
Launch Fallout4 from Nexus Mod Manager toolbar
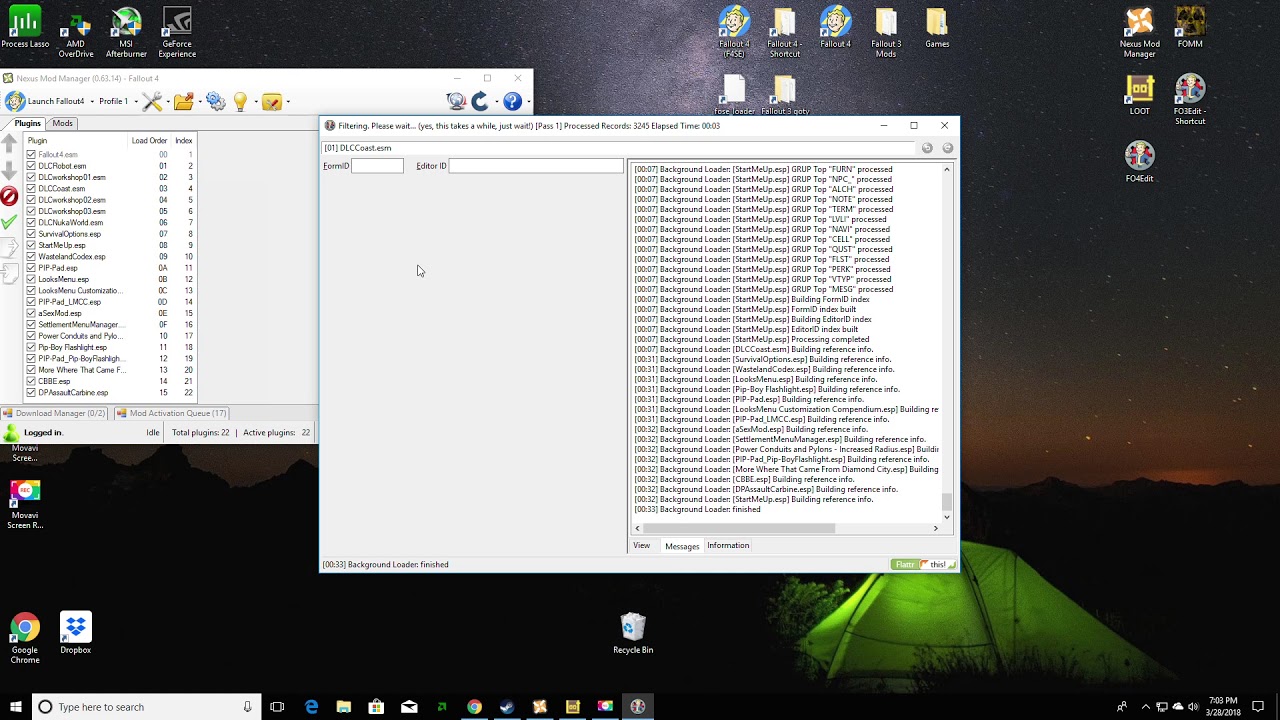[46, 101]
